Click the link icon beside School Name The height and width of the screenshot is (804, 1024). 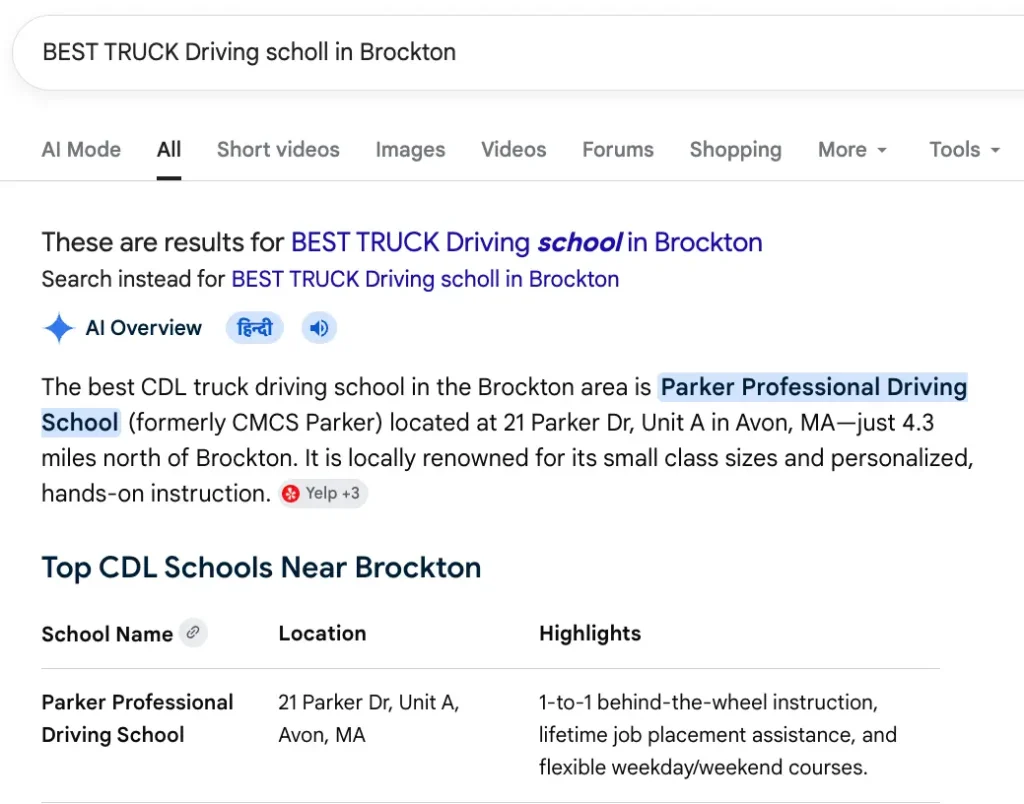point(193,632)
